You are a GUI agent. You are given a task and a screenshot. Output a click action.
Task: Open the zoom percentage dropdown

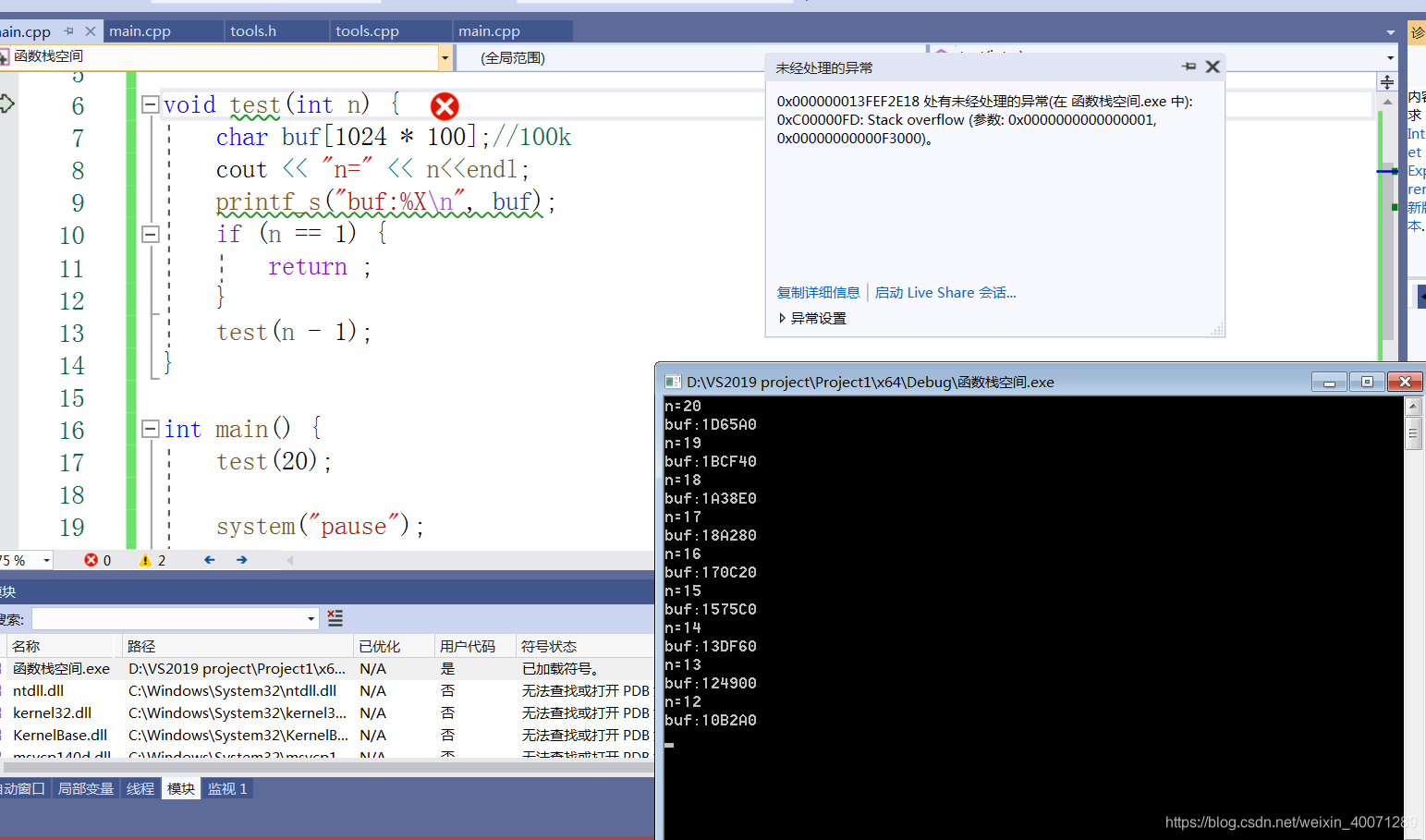click(x=46, y=560)
